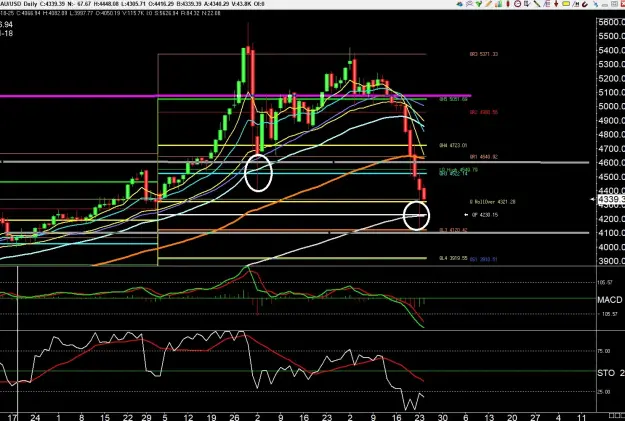The image size is (625, 421).
Task: Click the horizontal line H tool icon
Action: click(576, 4)
